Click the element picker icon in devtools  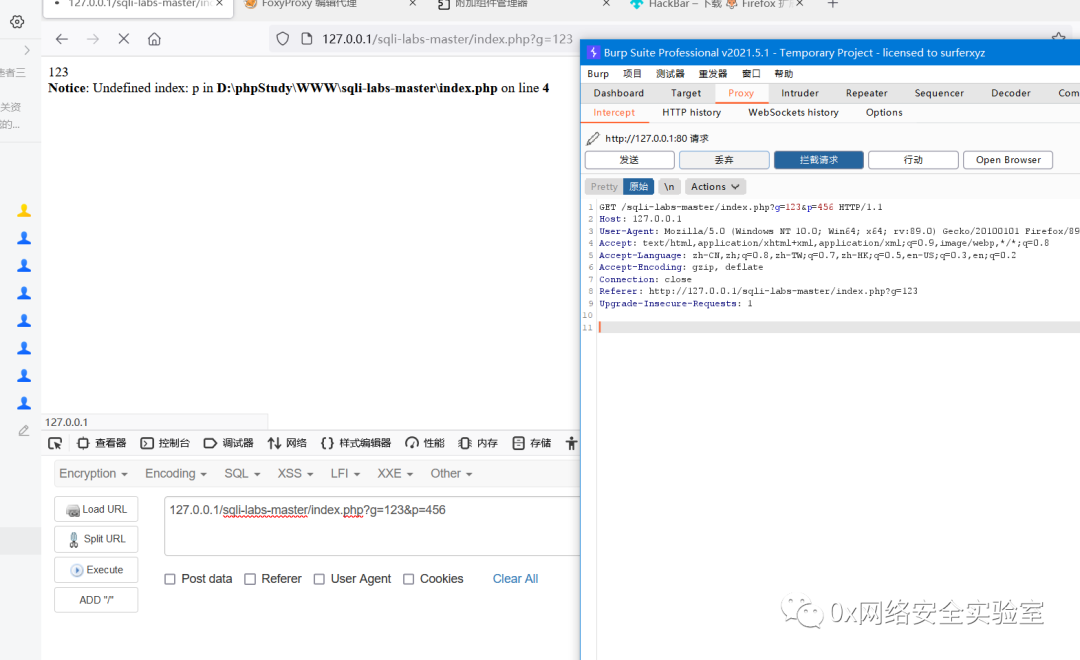click(55, 443)
